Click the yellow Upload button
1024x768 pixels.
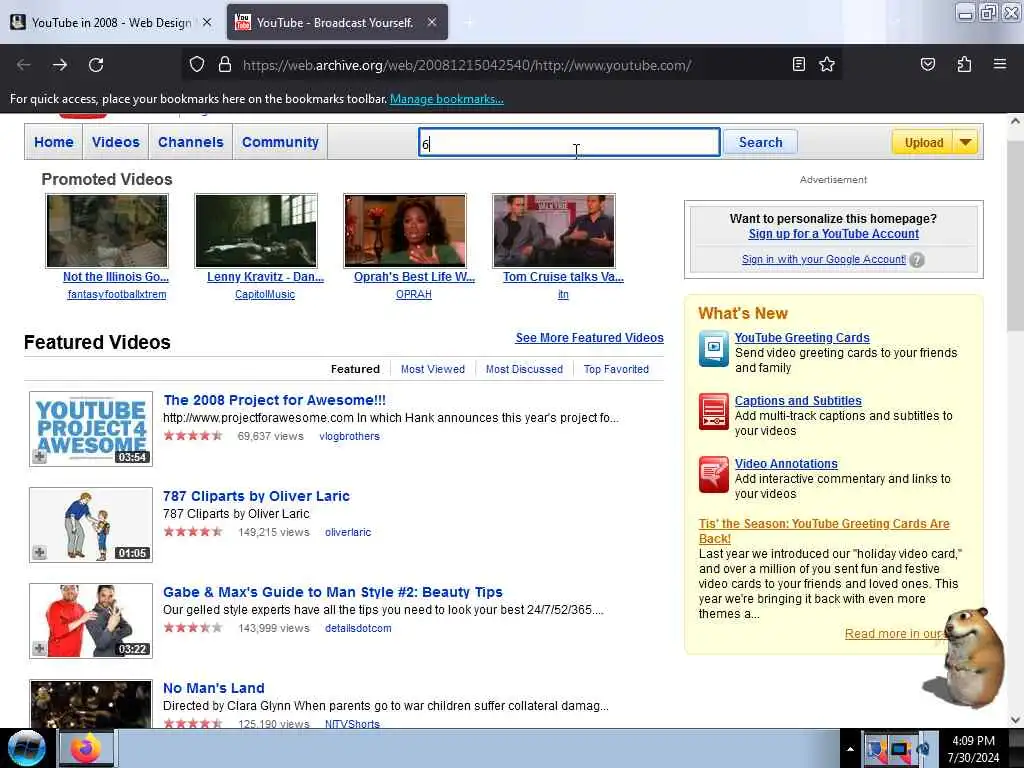click(923, 142)
